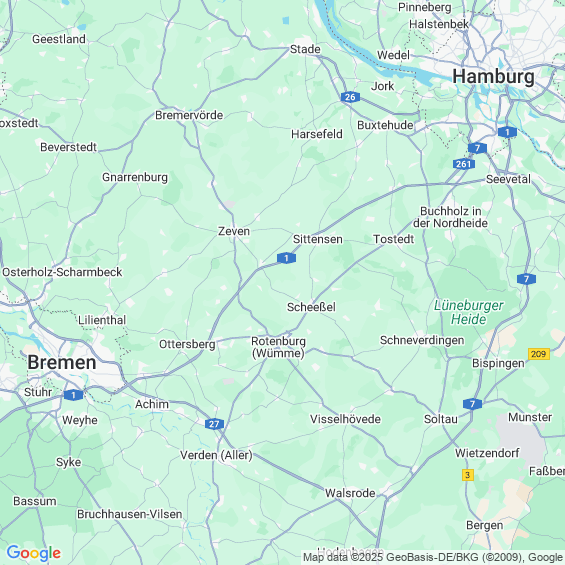This screenshot has width=565, height=565.
Task: Click the map data attribution text
Action: tap(433, 557)
